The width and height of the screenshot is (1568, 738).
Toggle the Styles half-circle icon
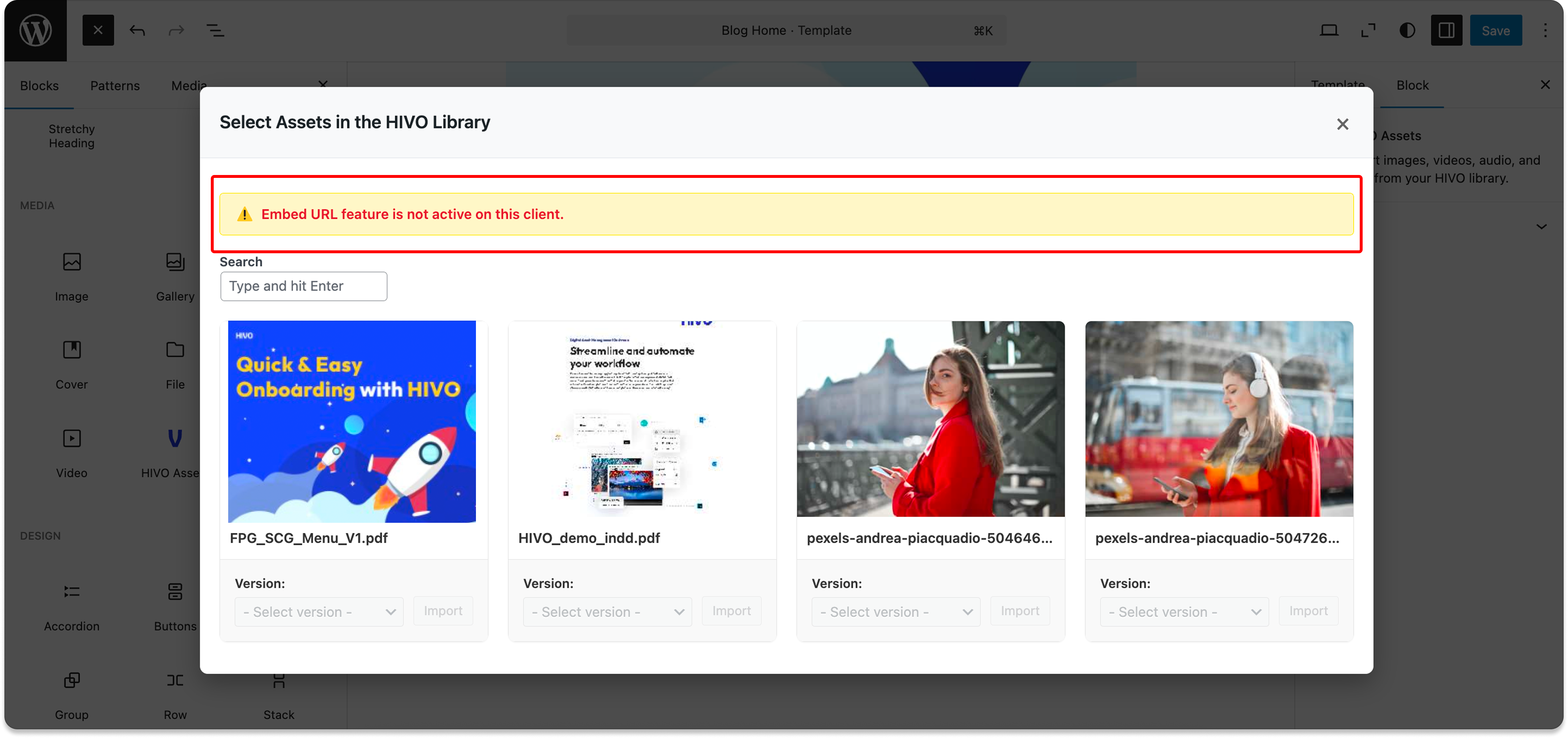(x=1407, y=30)
